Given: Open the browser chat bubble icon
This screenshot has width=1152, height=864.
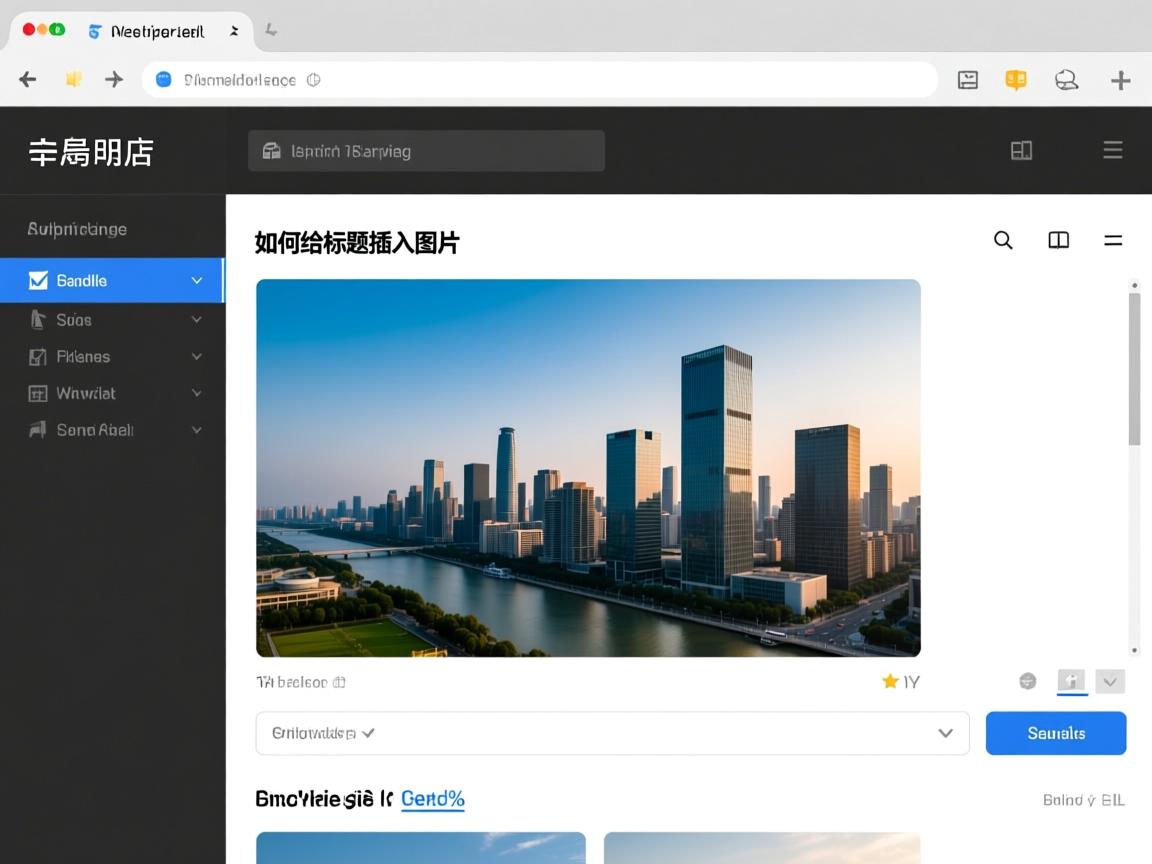Looking at the screenshot, I should point(1066,80).
